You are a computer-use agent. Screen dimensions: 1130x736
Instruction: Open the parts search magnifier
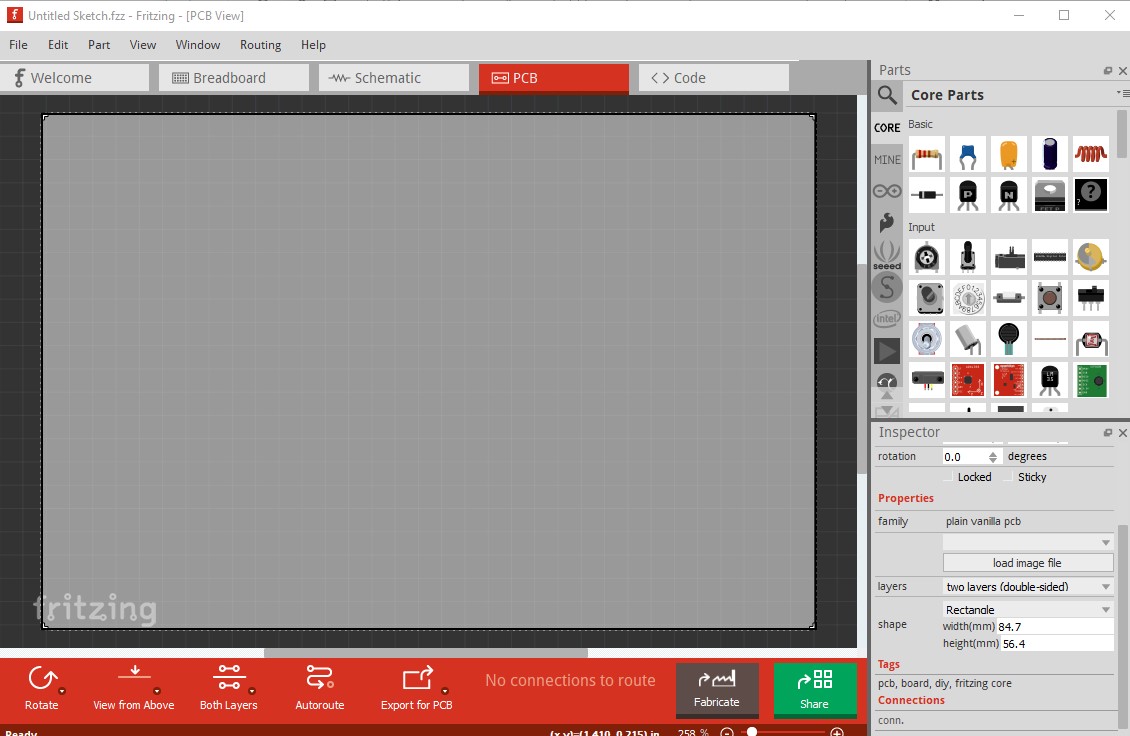[x=887, y=95]
